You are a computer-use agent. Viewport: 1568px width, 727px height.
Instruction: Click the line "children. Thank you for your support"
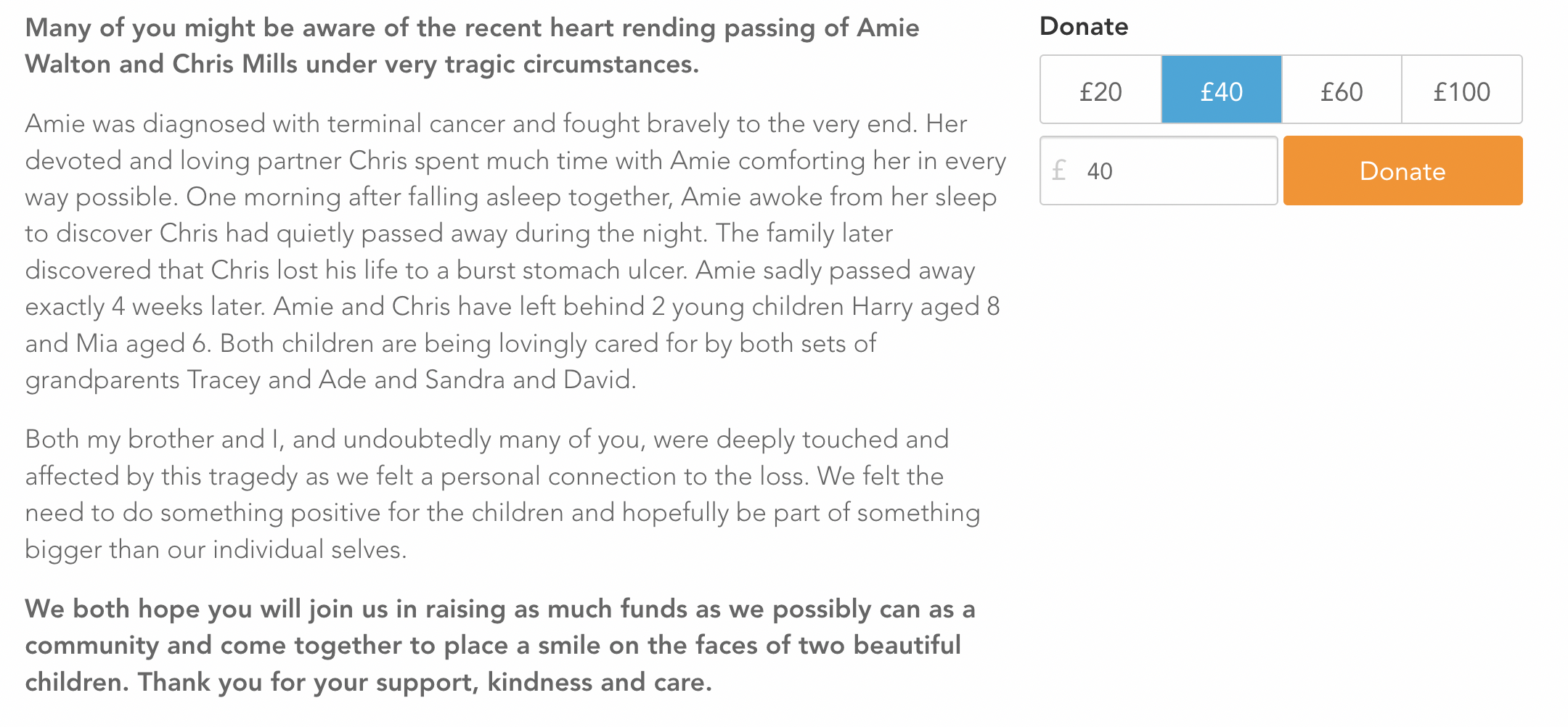click(x=369, y=682)
